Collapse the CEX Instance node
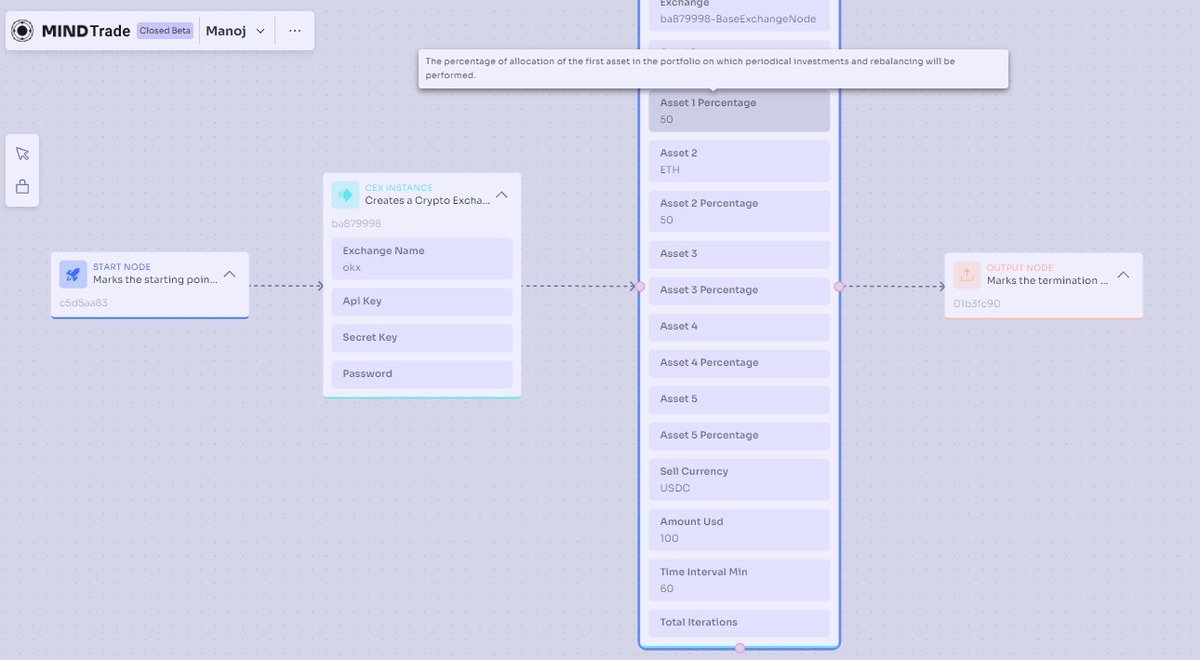Screen dimensions: 1200x660 coord(502,195)
